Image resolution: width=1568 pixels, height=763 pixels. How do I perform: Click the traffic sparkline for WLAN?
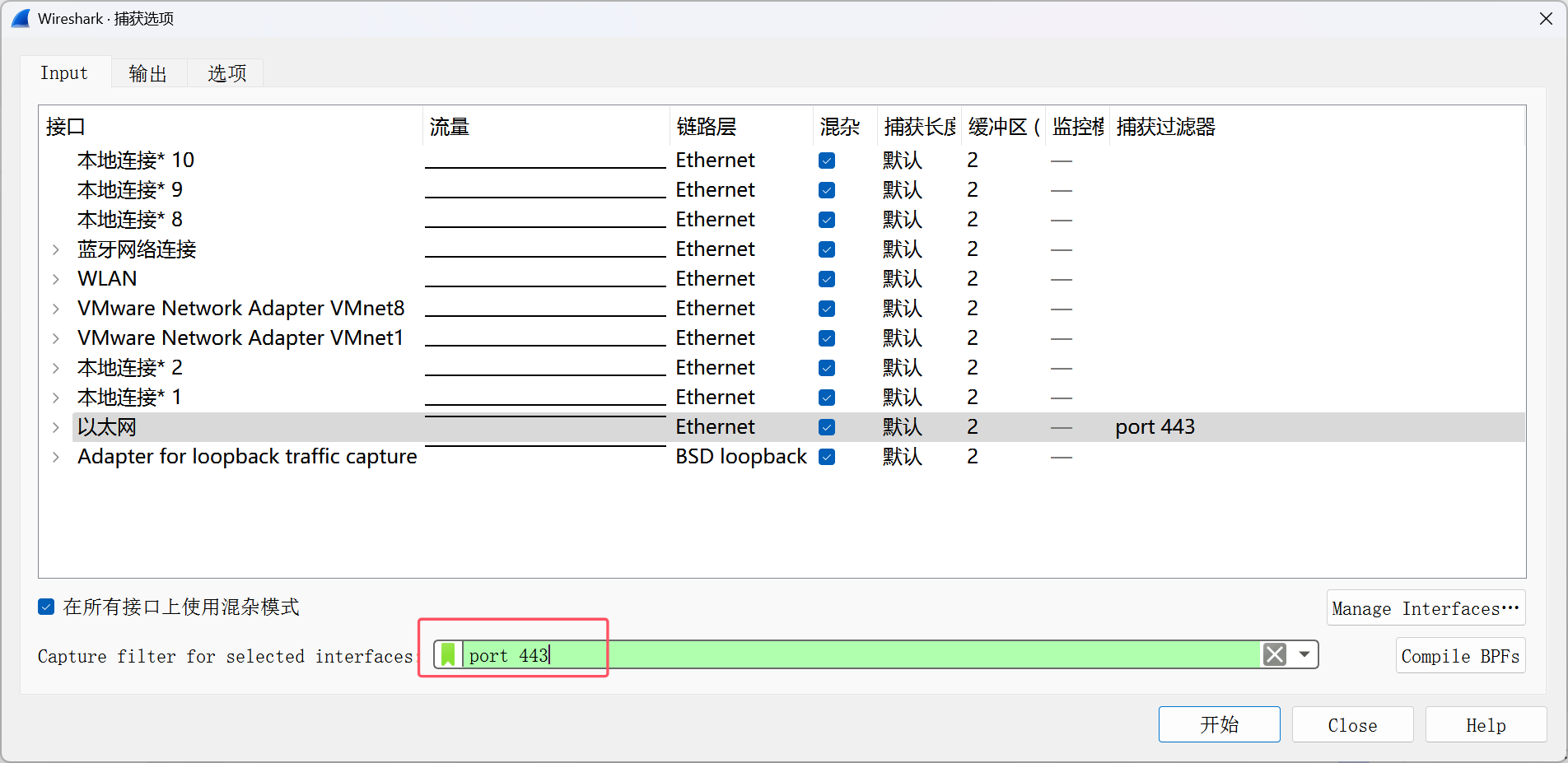click(545, 279)
